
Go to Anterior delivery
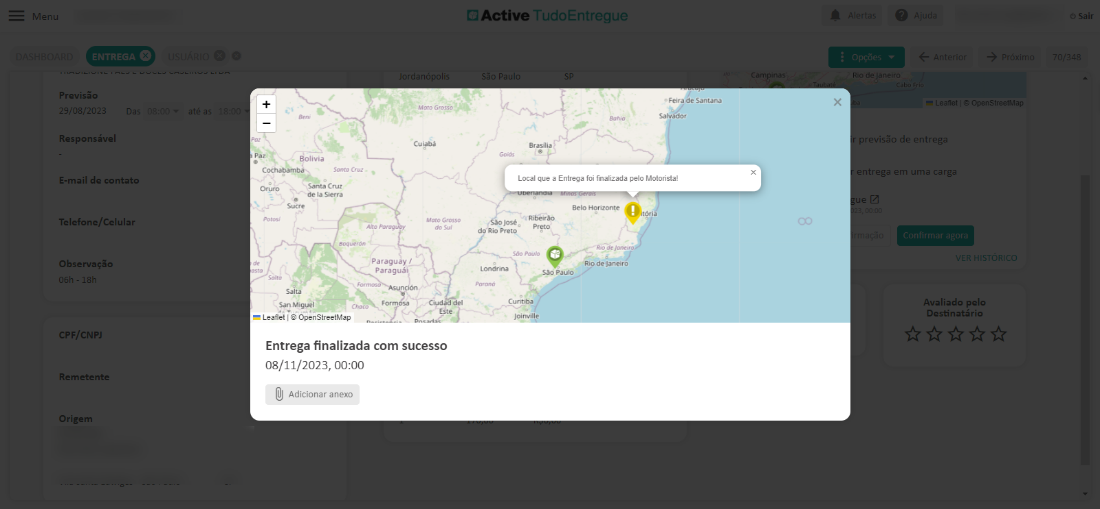(942, 57)
